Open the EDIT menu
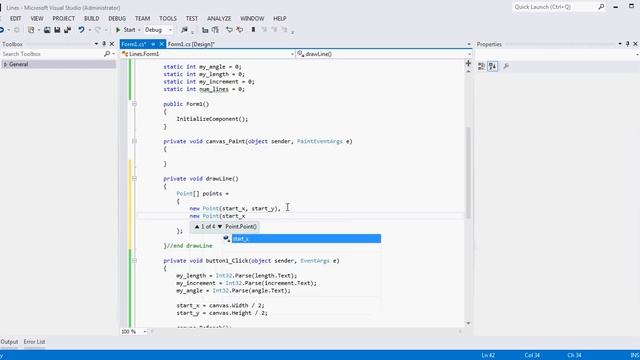 click(x=16, y=18)
